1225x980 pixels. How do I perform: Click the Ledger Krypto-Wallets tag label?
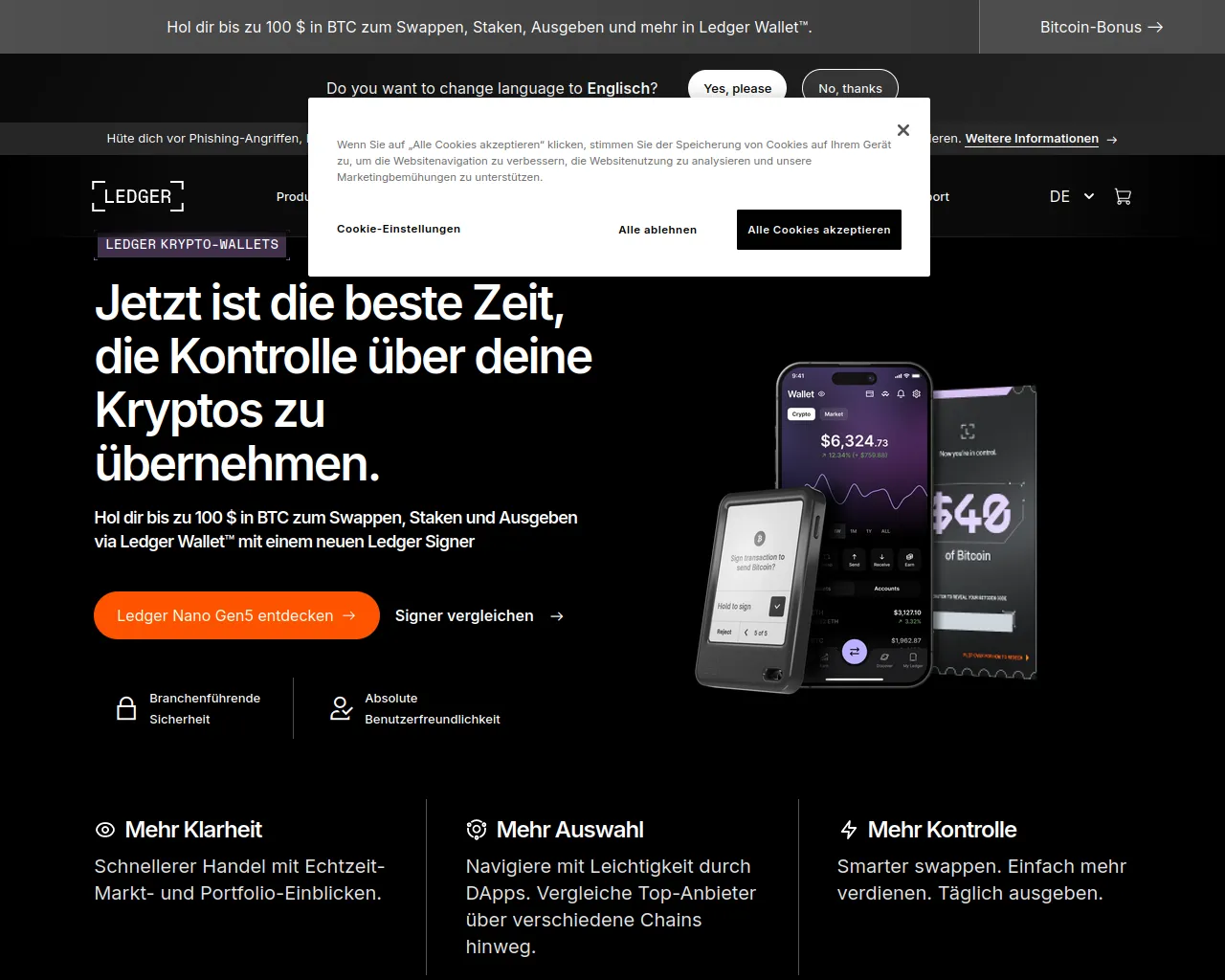192,245
